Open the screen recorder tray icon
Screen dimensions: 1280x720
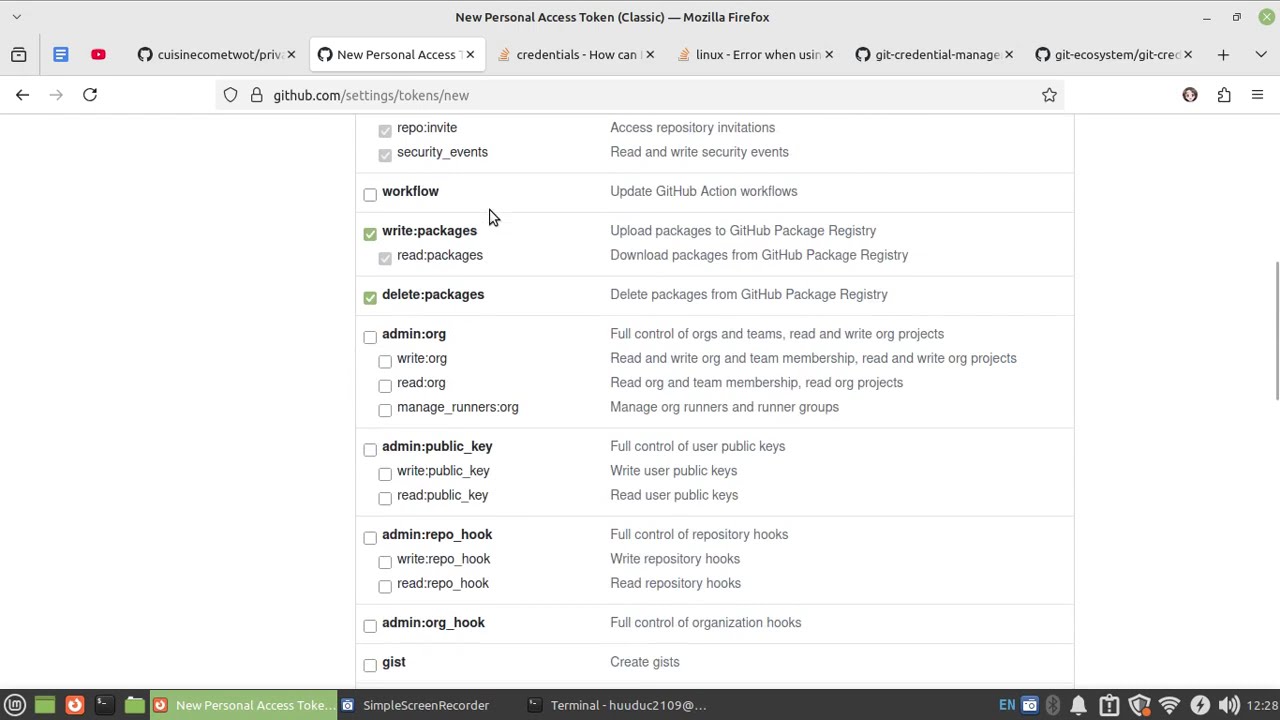1029,705
